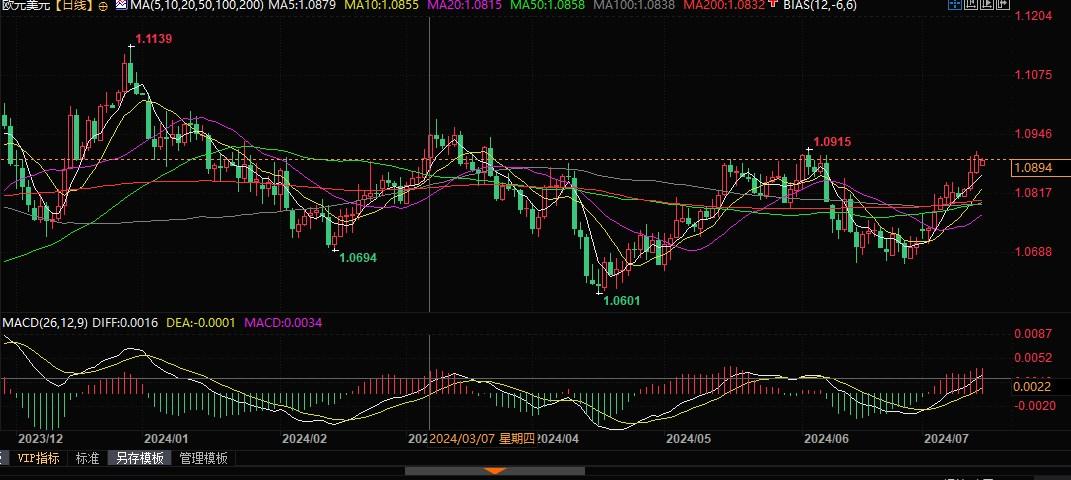Image resolution: width=1071 pixels, height=480 pixels.
Task: Click the orange triangle on bottom scrollbar
Action: (495, 471)
